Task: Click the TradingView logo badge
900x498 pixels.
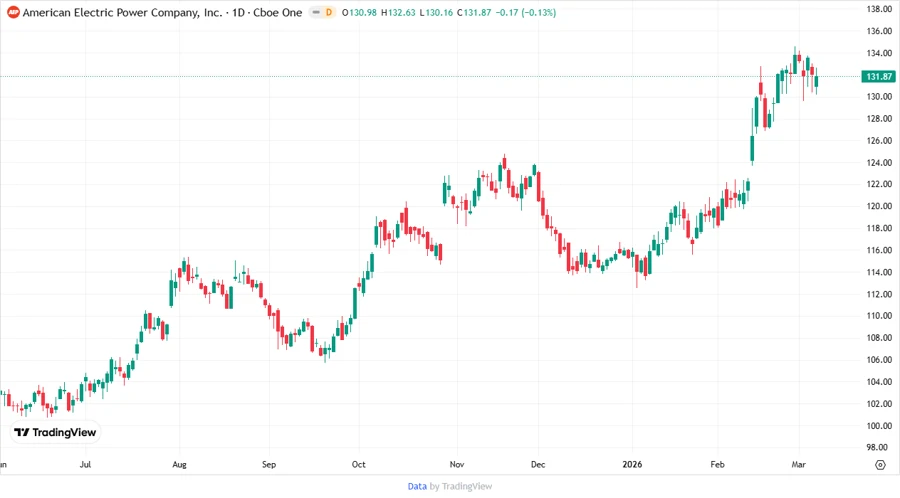Action: [x=55, y=432]
